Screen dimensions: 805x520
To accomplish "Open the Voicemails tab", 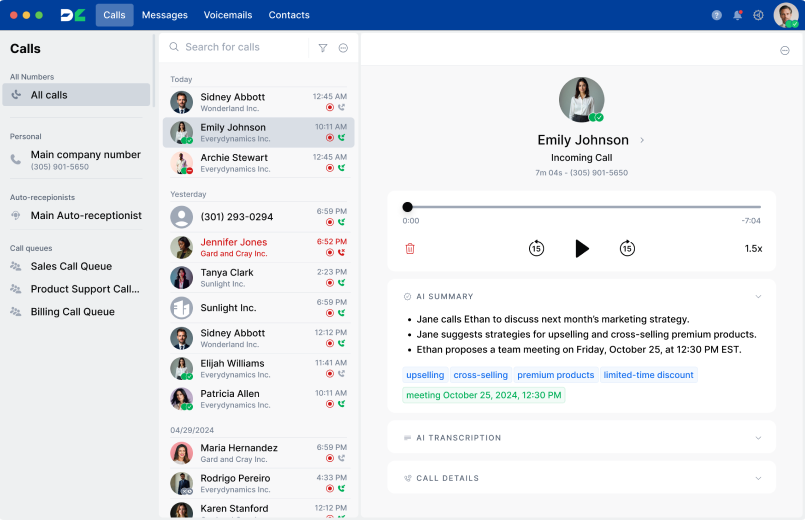I will pos(228,15).
